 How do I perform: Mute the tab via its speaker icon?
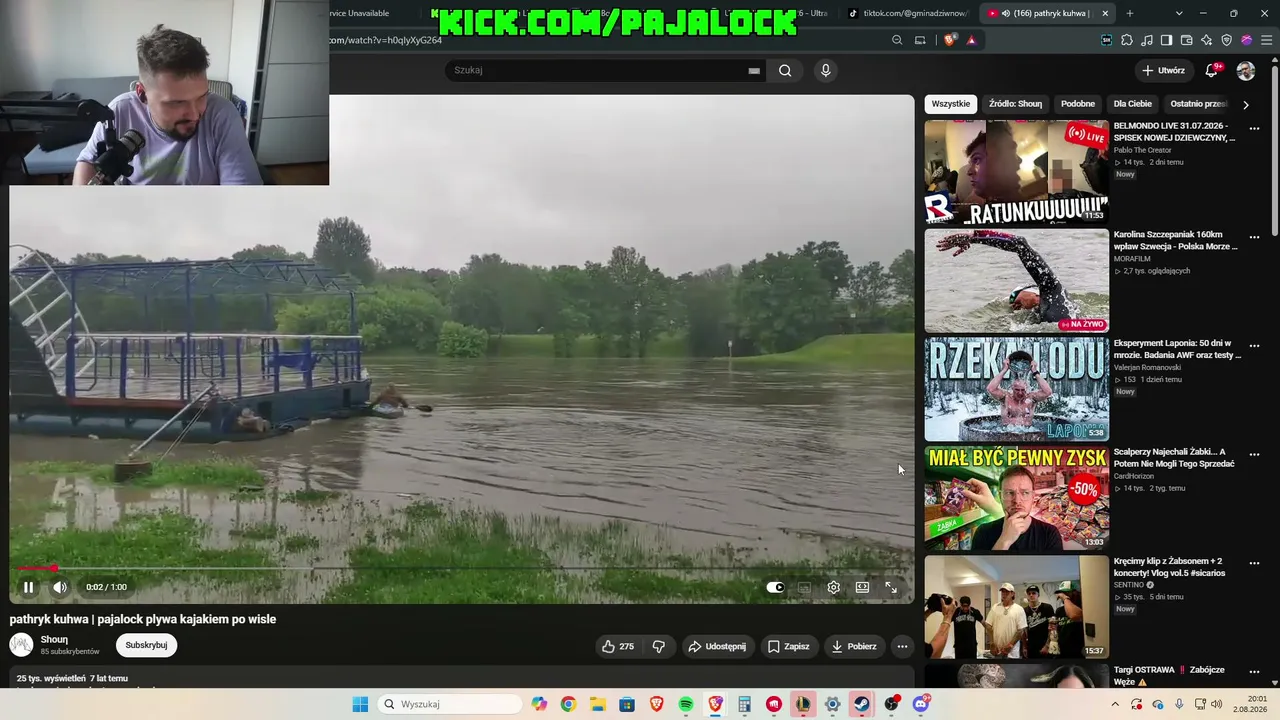click(1005, 13)
